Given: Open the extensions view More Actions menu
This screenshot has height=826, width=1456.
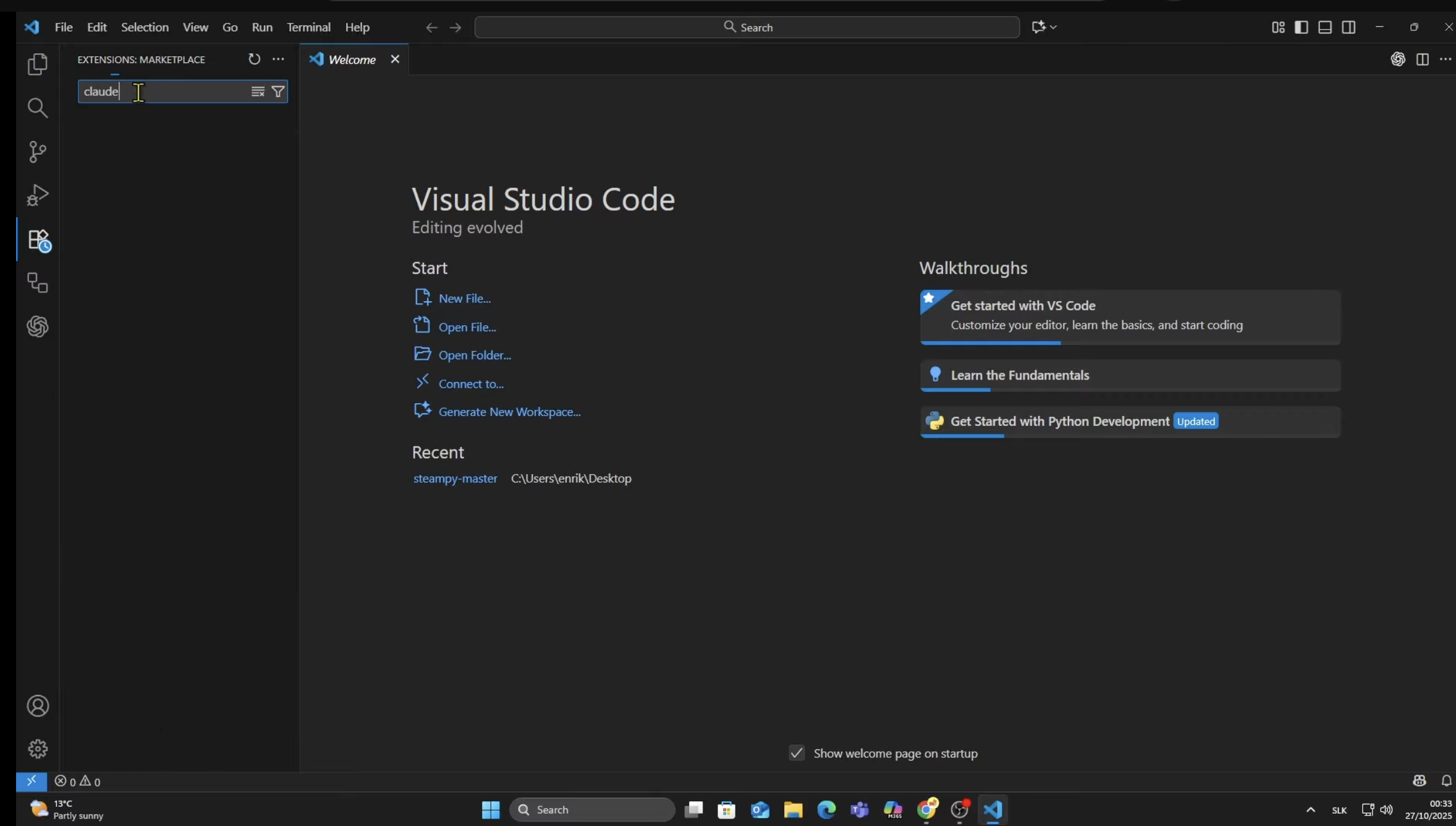Looking at the screenshot, I should 279,59.
